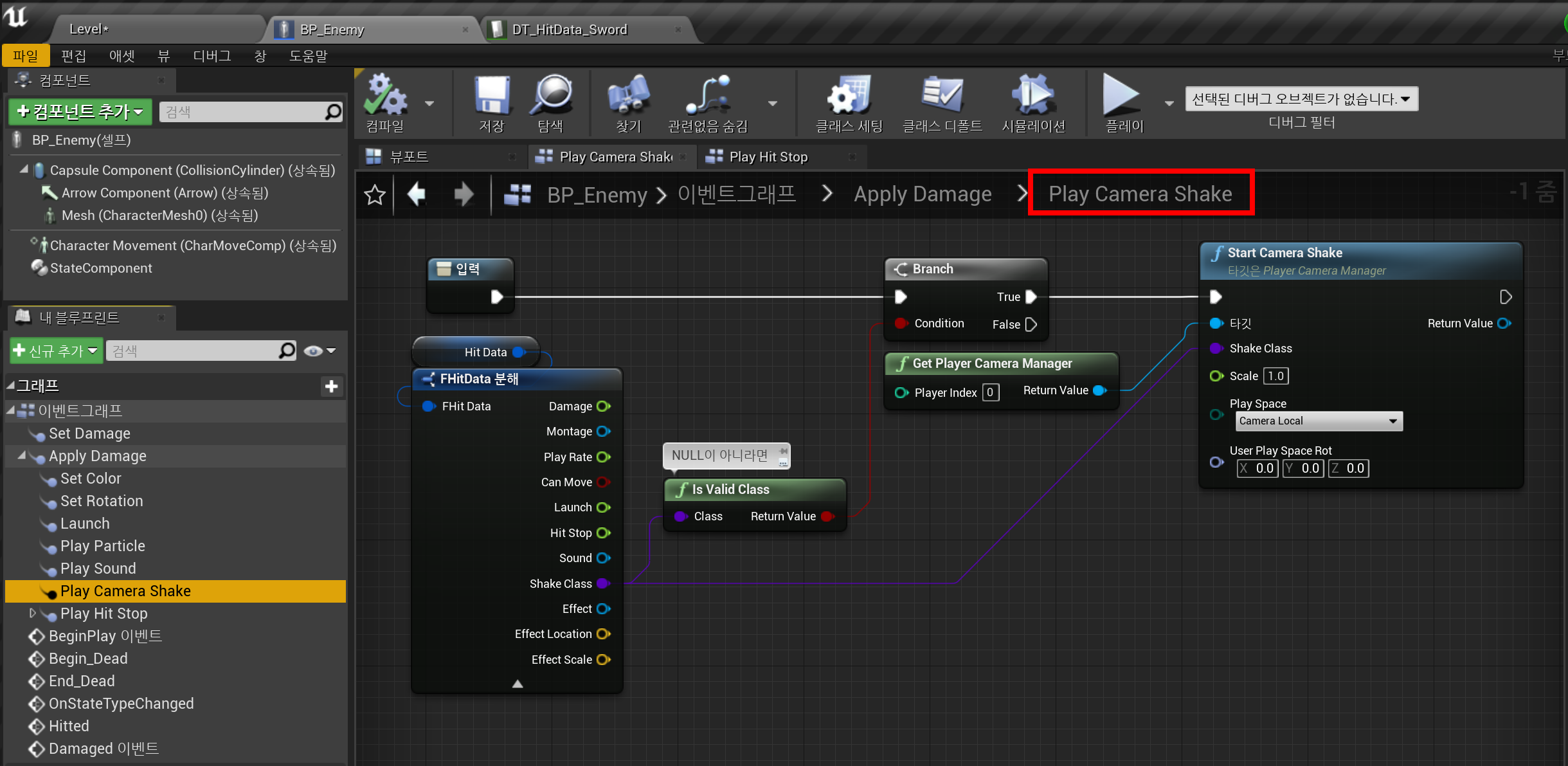
Task: Click the back navigation arrow
Action: coord(417,194)
